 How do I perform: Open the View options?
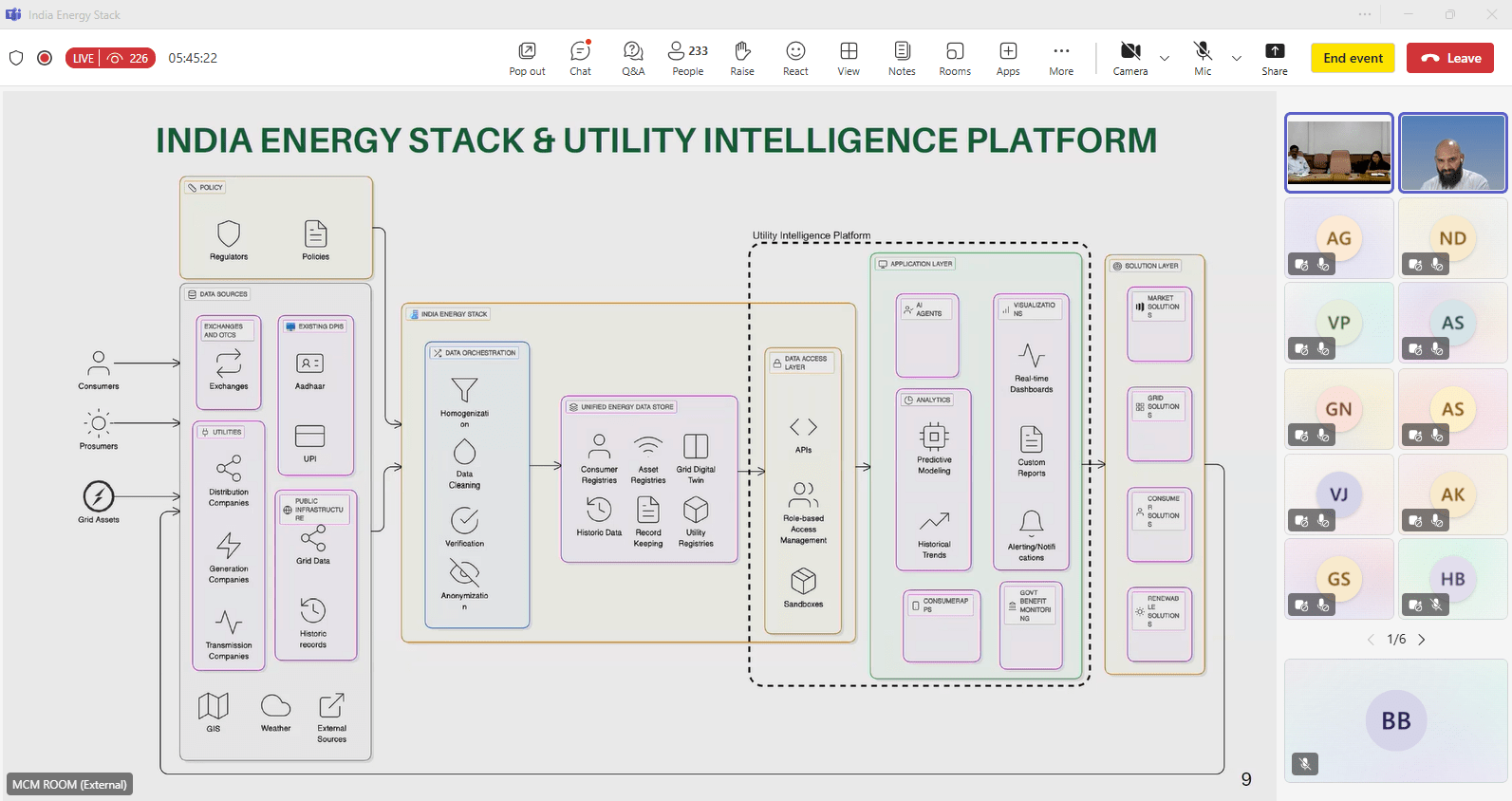pyautogui.click(x=849, y=58)
